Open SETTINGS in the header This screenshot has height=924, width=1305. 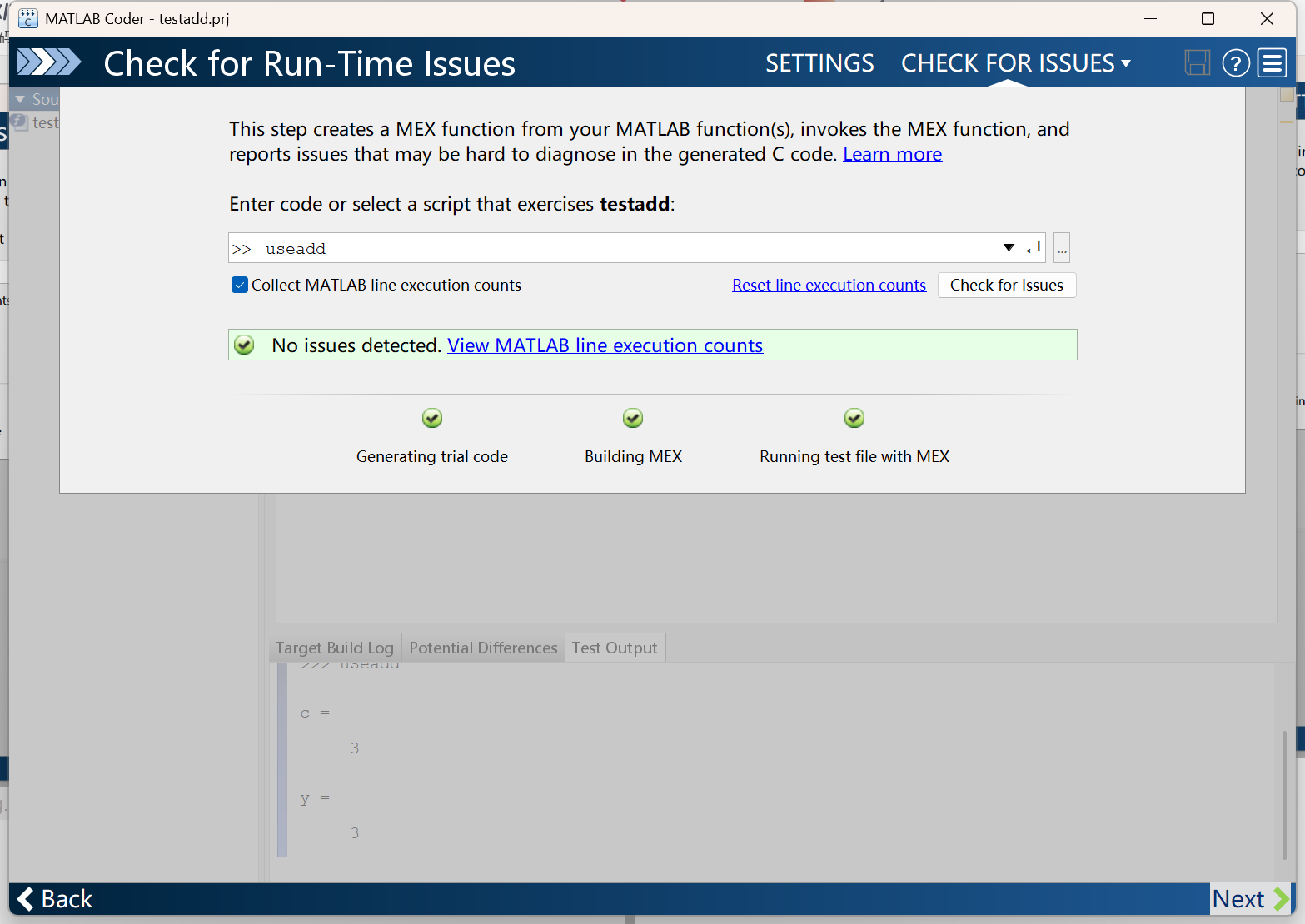pos(819,63)
